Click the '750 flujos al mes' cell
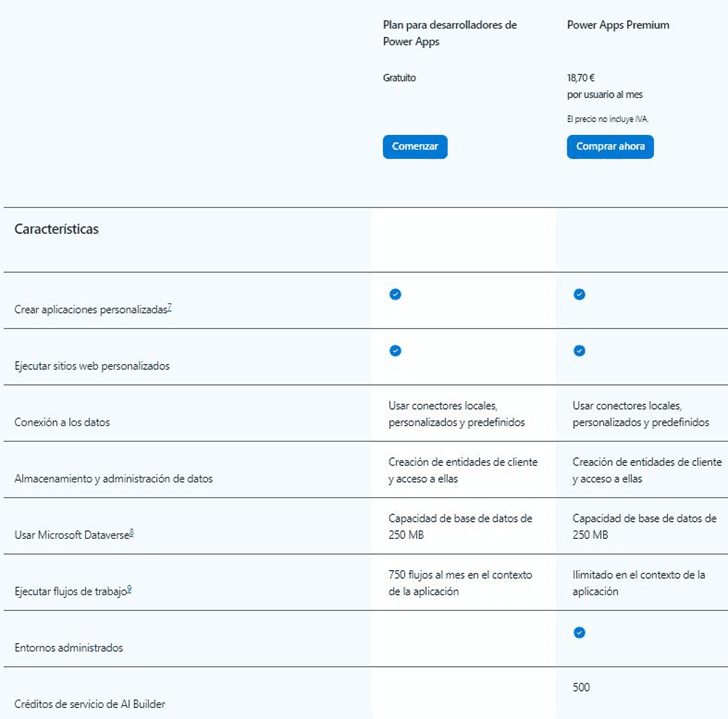Image resolution: width=728 pixels, height=719 pixels. [x=460, y=583]
